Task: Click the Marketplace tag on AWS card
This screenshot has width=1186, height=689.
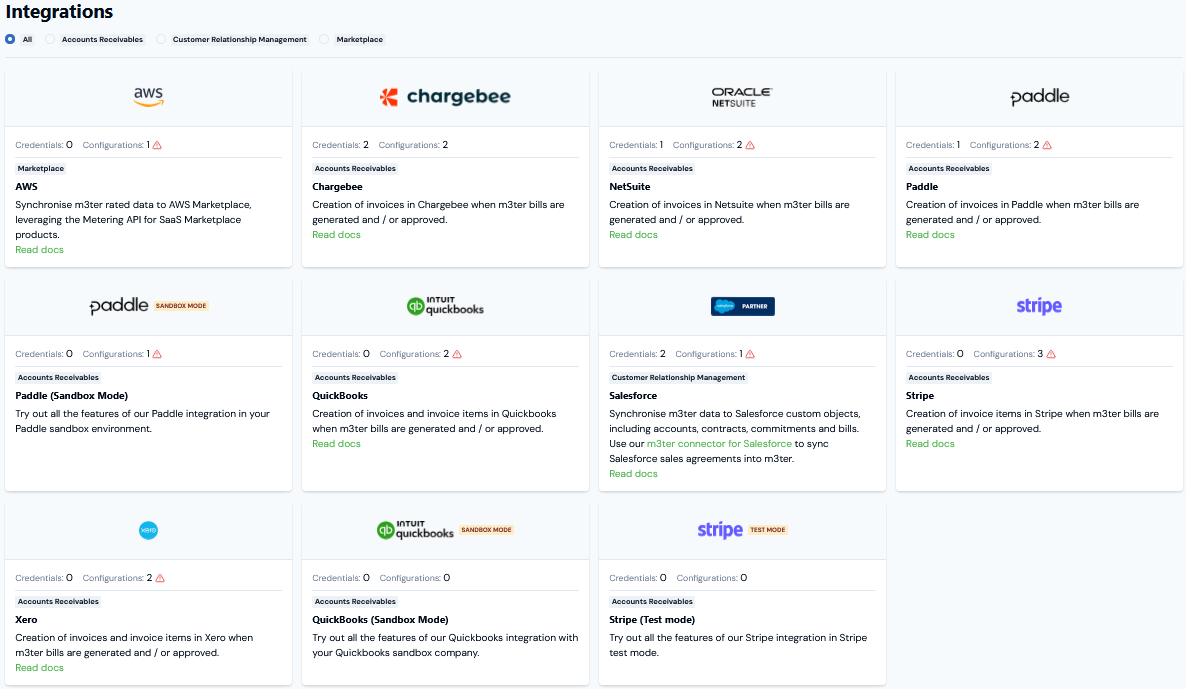Action: 41,169
